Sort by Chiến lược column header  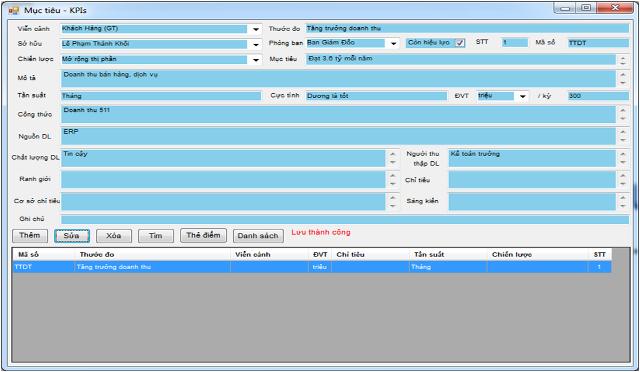[538, 254]
